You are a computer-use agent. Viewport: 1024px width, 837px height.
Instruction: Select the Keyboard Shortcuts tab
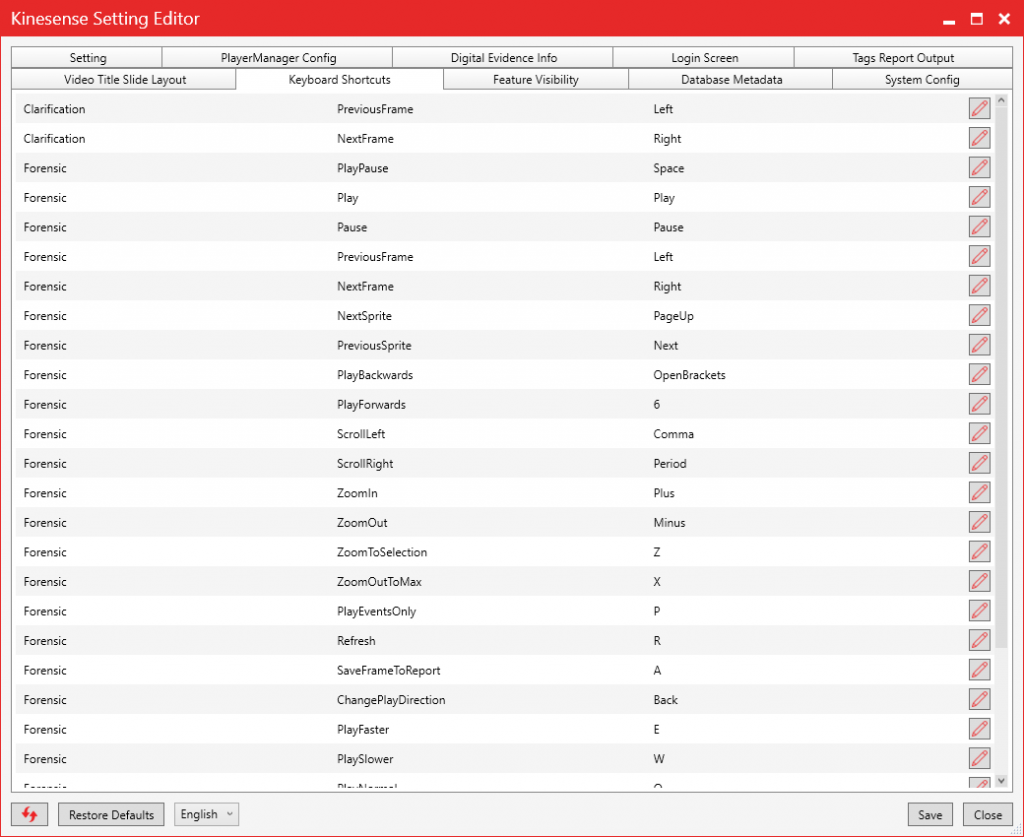[x=340, y=80]
